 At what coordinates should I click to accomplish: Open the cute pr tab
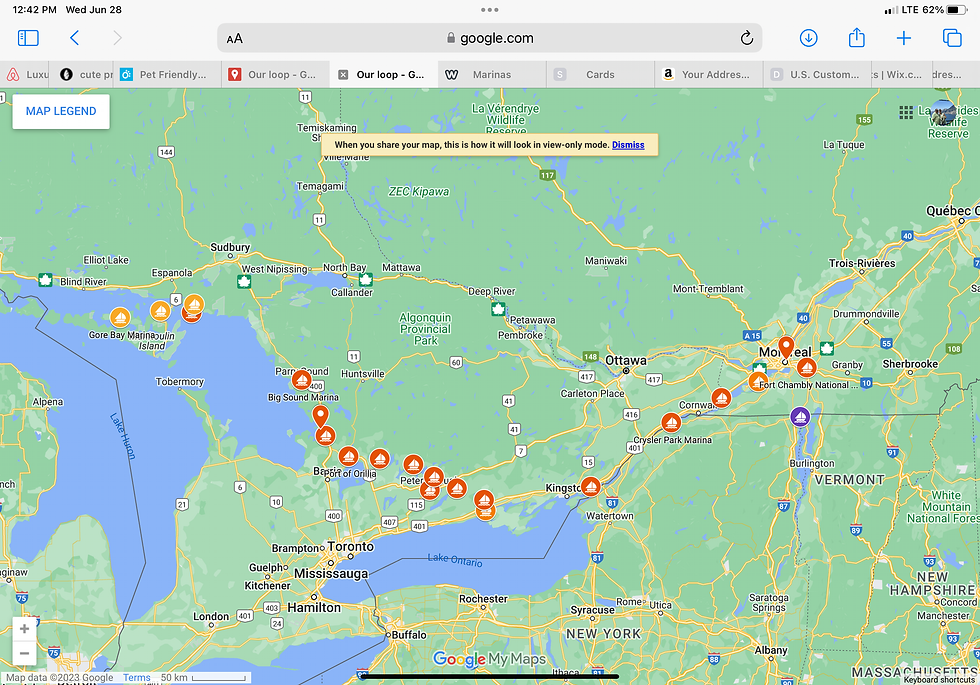tap(81, 74)
